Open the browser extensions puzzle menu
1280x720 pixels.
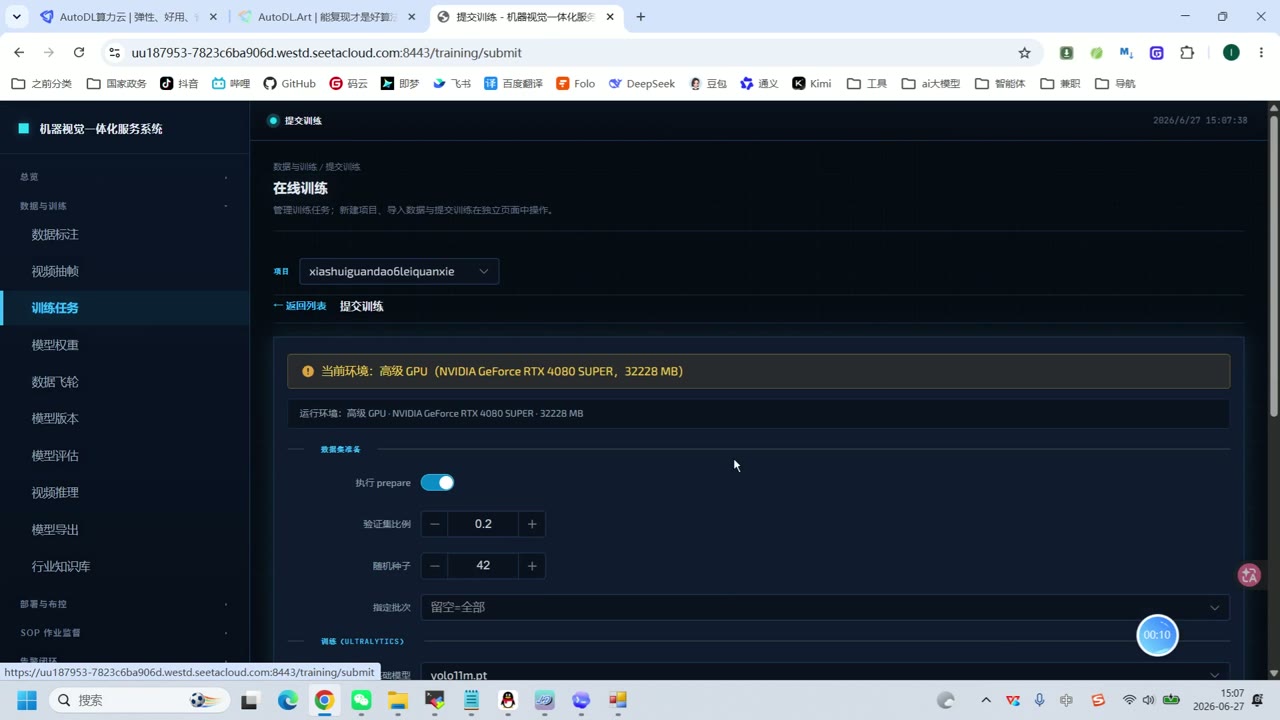click(1187, 52)
